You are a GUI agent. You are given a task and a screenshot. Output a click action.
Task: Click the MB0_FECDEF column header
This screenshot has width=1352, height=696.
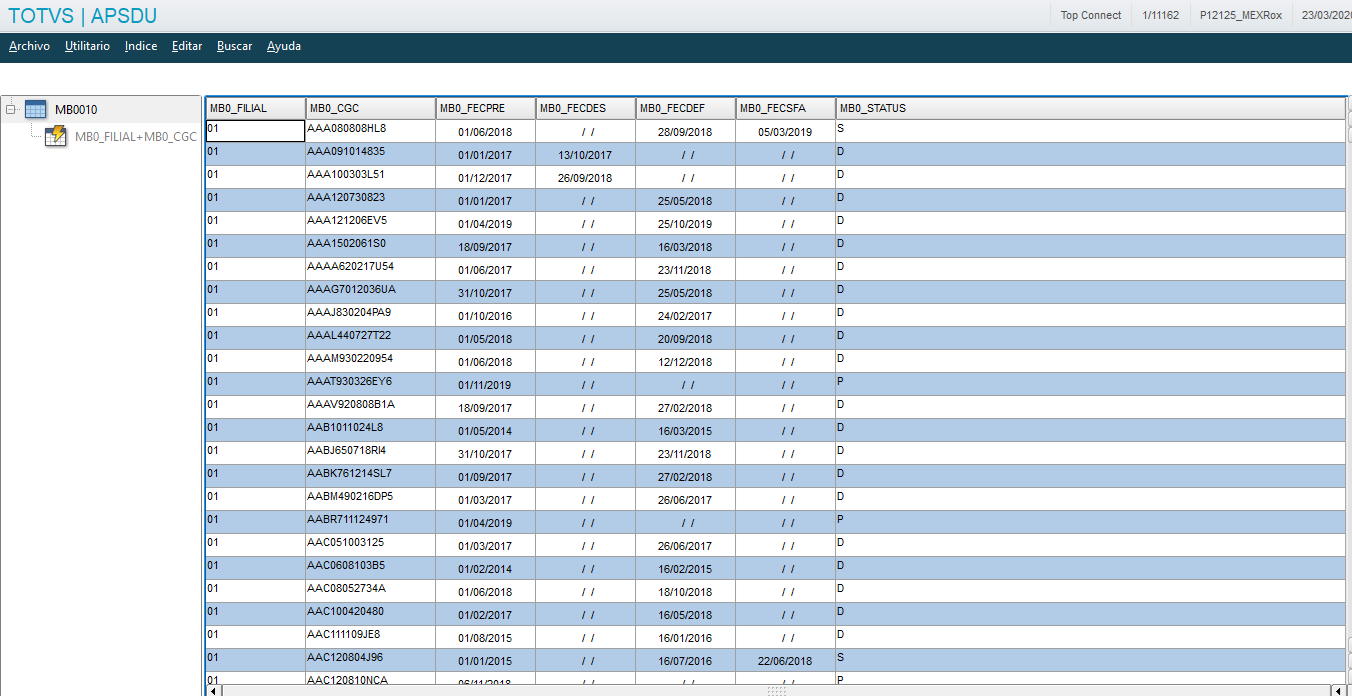[685, 108]
